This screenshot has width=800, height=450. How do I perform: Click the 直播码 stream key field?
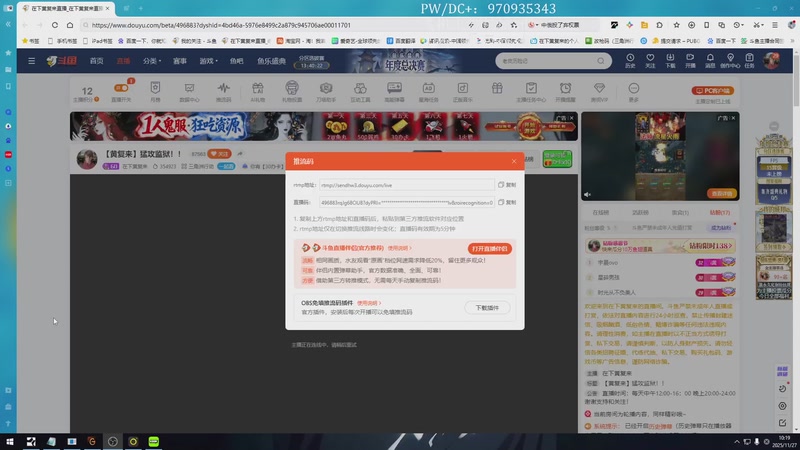coord(407,203)
